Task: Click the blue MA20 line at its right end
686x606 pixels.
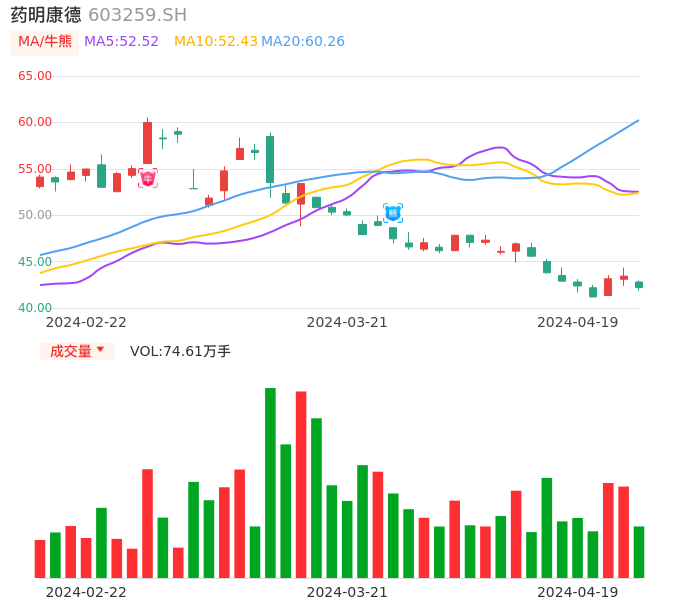Action: coord(636,122)
